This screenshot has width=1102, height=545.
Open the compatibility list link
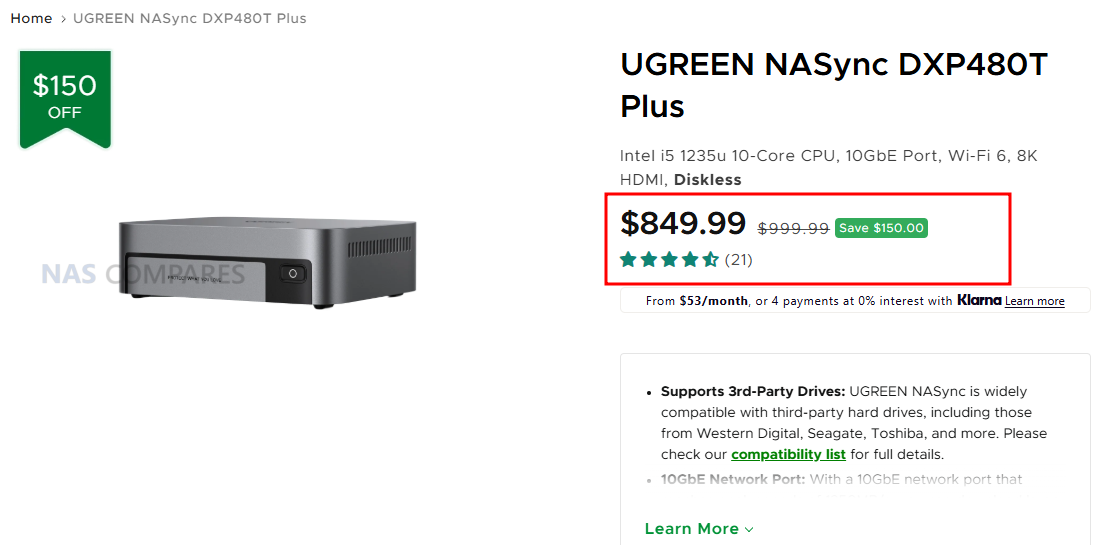[x=788, y=454]
